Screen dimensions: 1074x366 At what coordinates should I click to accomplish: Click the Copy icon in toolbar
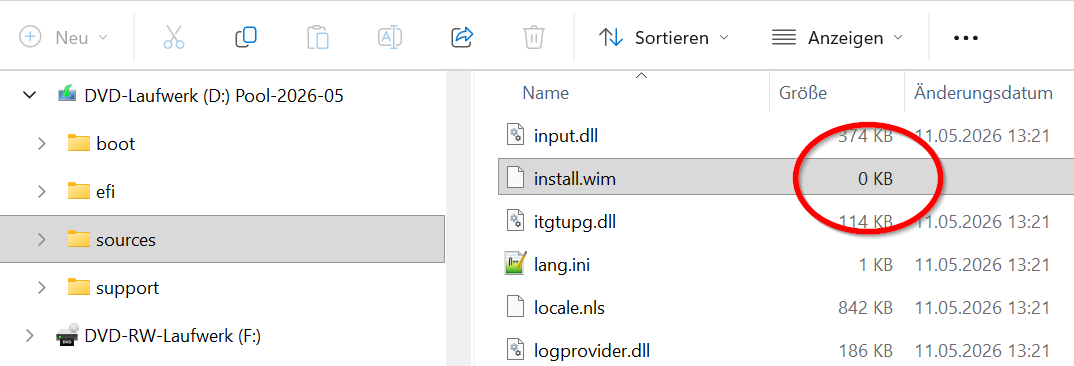coord(245,37)
